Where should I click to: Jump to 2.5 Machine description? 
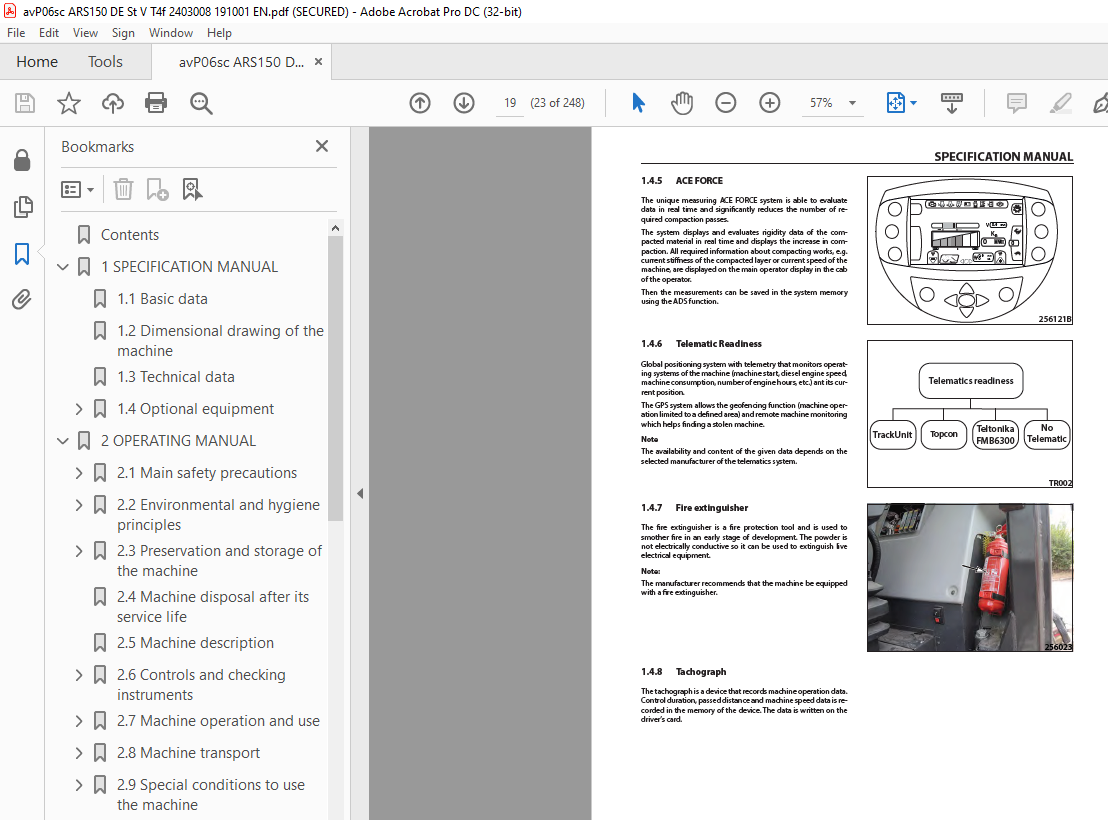click(x=195, y=643)
